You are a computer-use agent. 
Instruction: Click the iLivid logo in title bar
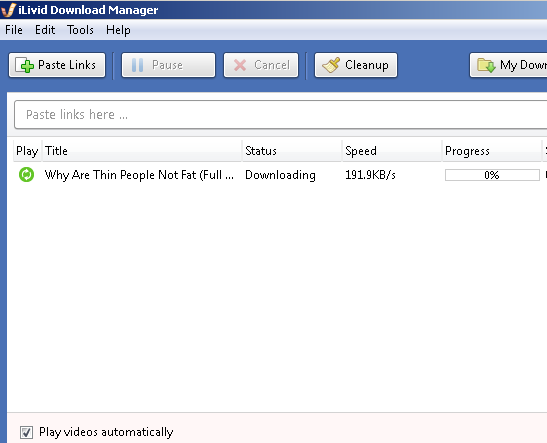click(x=8, y=10)
